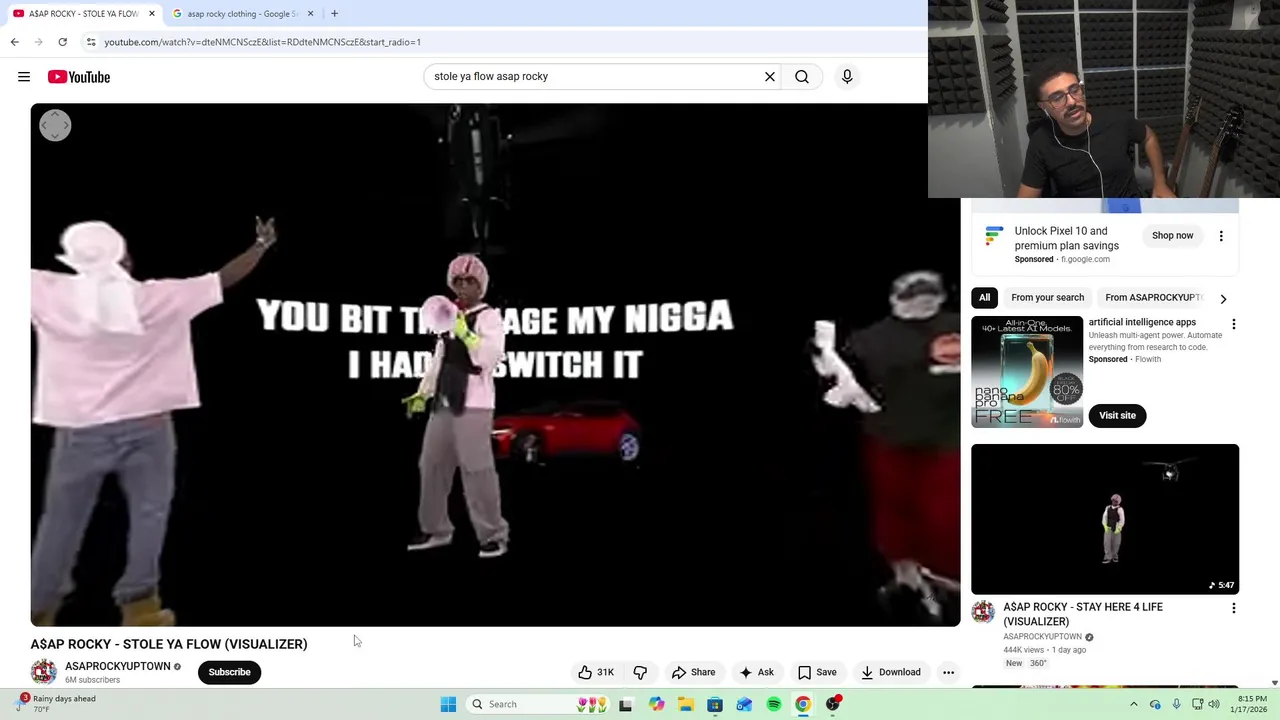Open more actions ellipsis below video
This screenshot has width=1280, height=720.
pos(948,672)
